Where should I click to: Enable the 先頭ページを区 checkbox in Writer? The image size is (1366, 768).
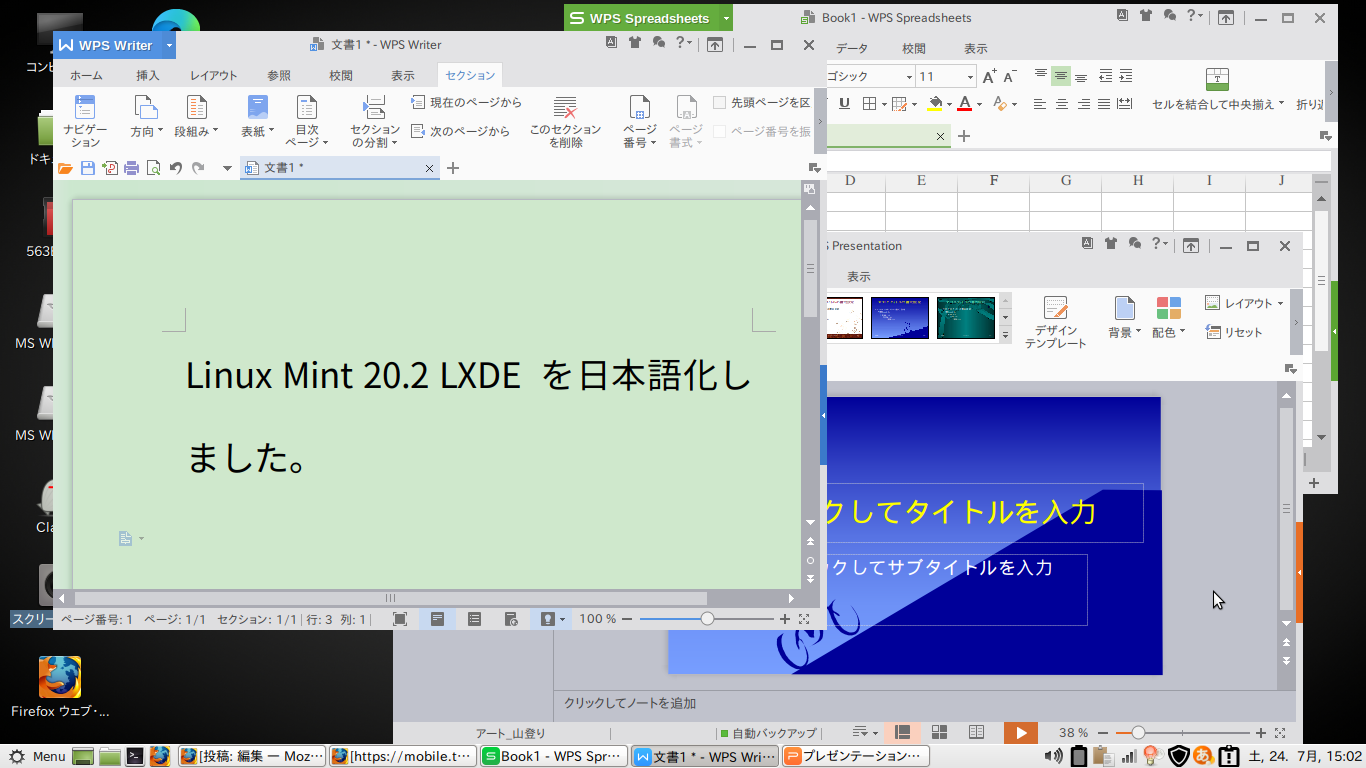click(x=719, y=103)
